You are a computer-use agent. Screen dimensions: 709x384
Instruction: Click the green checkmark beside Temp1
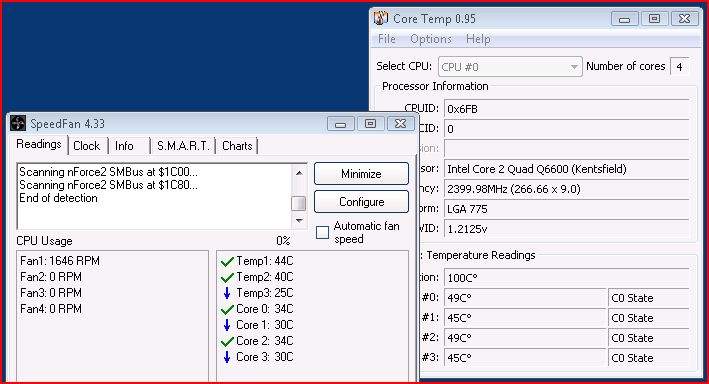click(x=227, y=261)
